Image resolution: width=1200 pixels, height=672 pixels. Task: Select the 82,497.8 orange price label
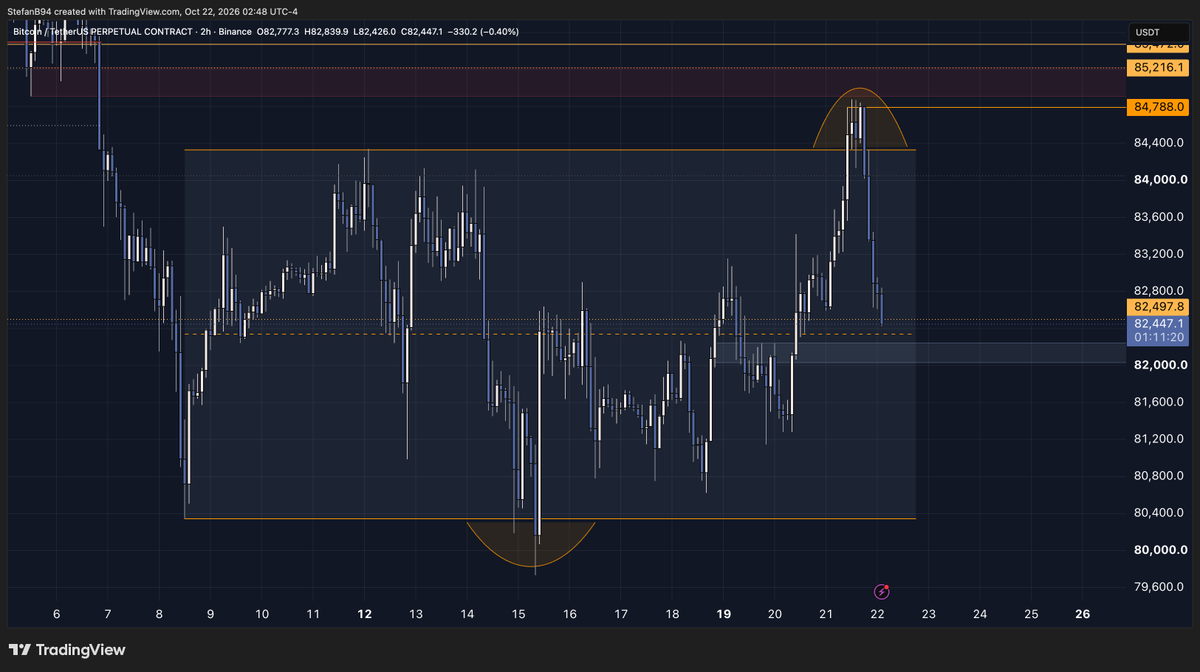pos(1160,306)
